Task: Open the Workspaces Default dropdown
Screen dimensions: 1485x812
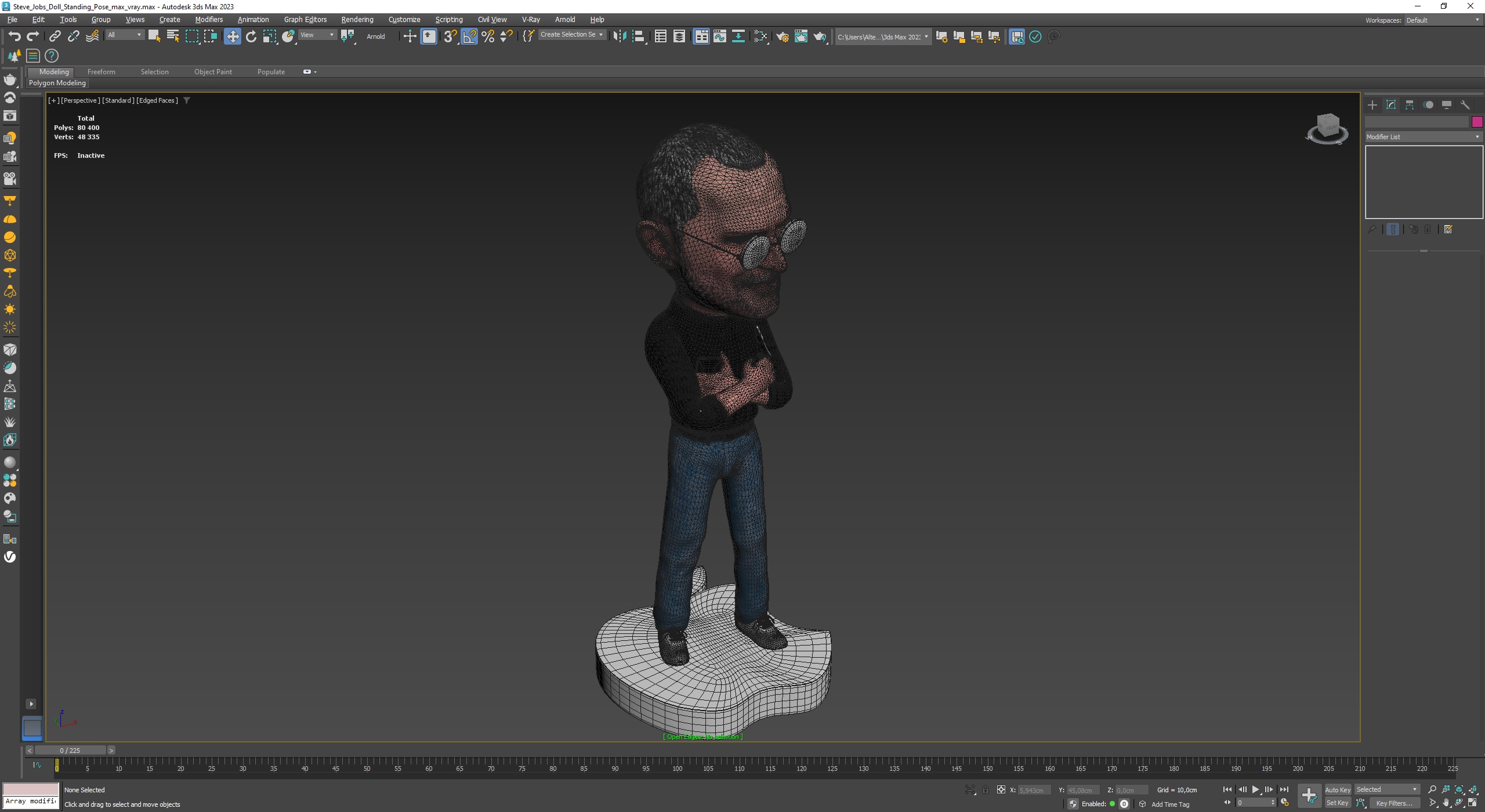Action: pos(1443,20)
